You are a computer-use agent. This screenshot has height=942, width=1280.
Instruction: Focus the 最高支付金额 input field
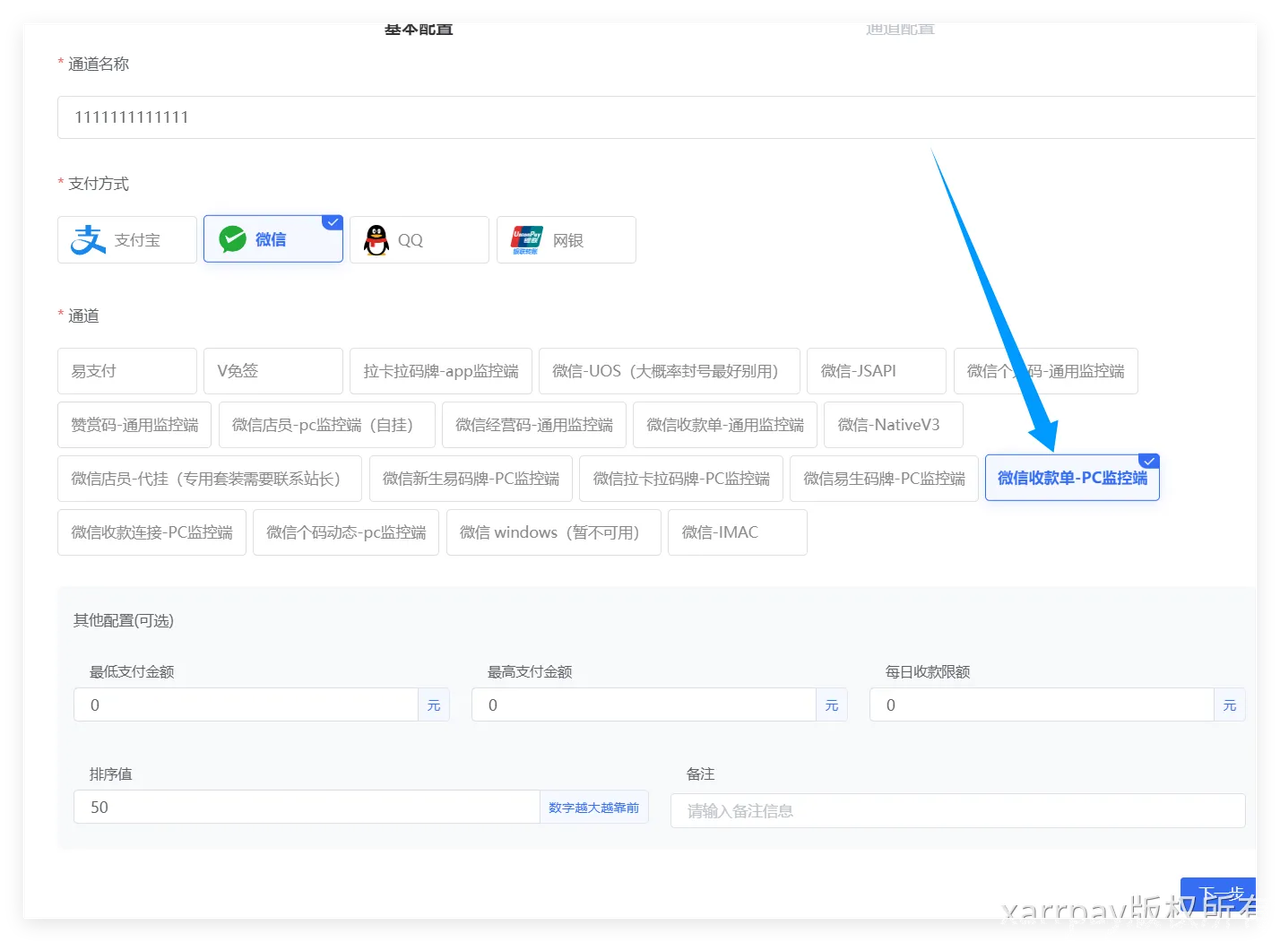click(643, 705)
